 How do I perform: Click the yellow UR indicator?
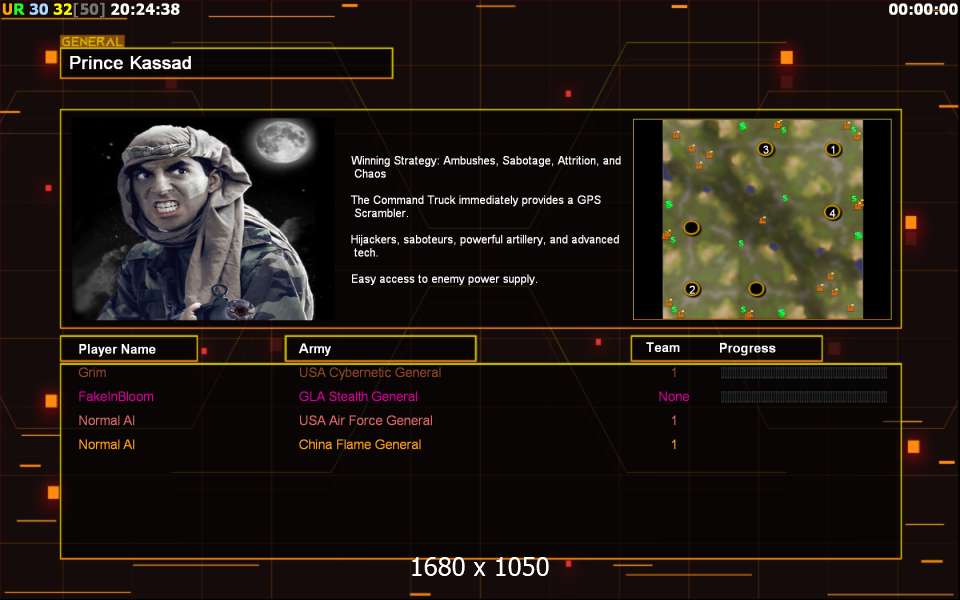pyautogui.click(x=13, y=9)
